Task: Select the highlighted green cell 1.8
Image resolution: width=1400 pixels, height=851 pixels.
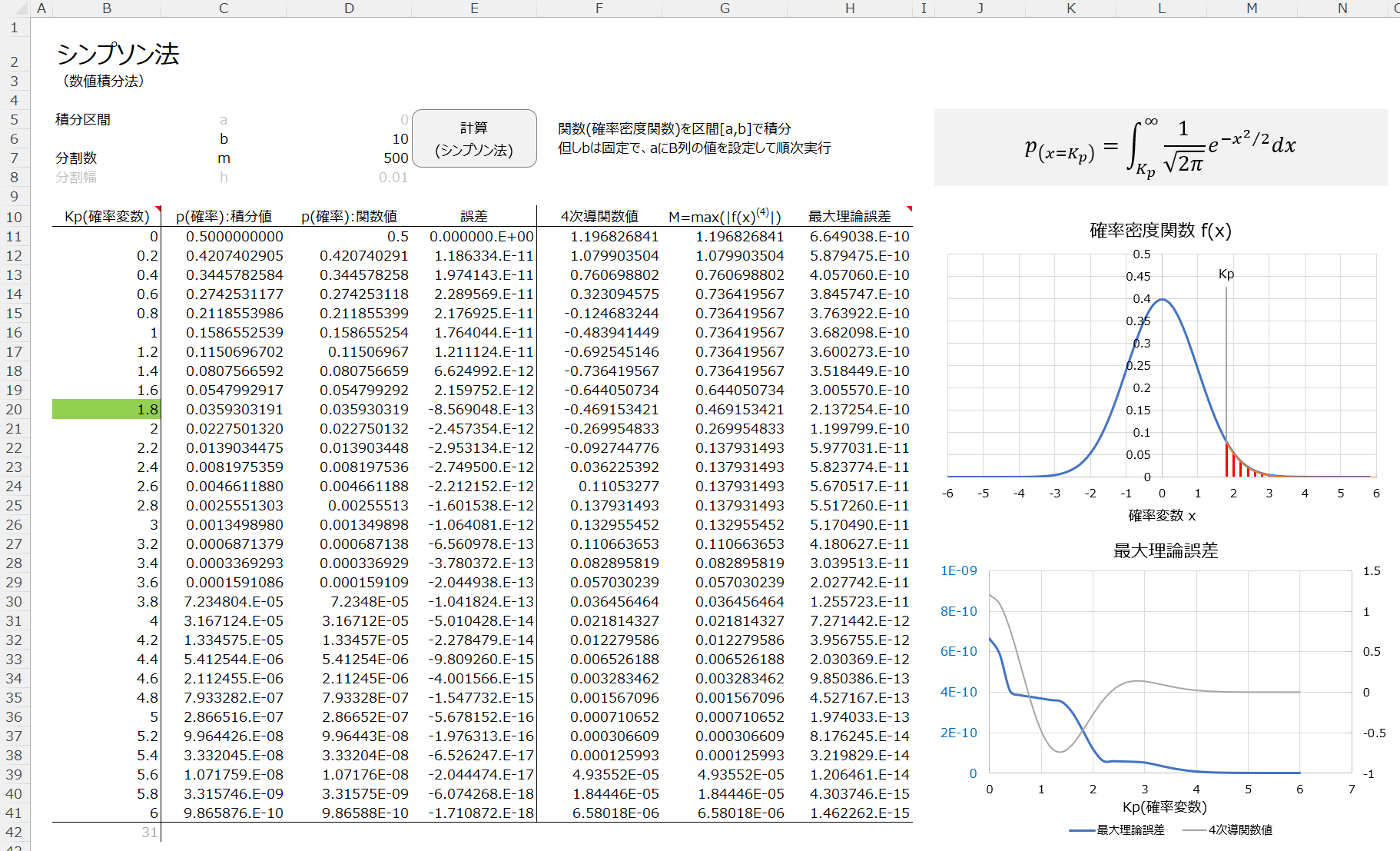Action: (107, 409)
